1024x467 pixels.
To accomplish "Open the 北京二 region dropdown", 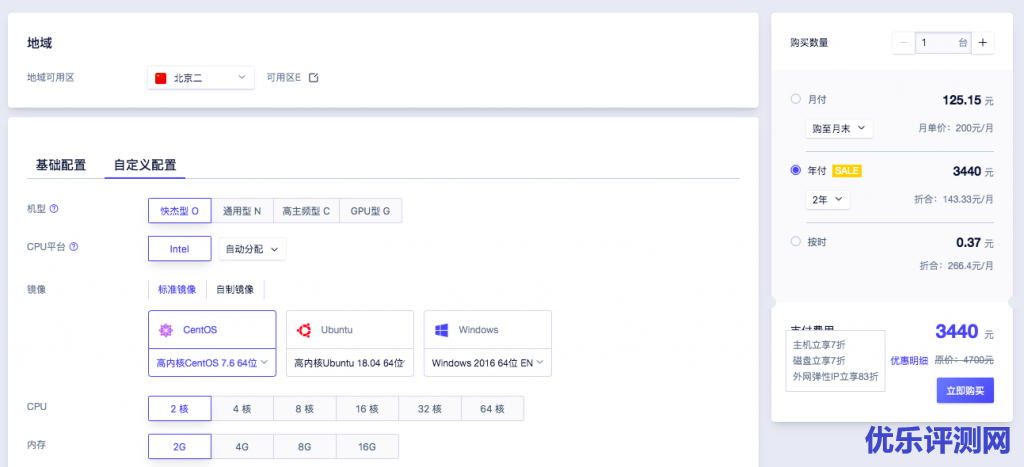I will tap(200, 77).
